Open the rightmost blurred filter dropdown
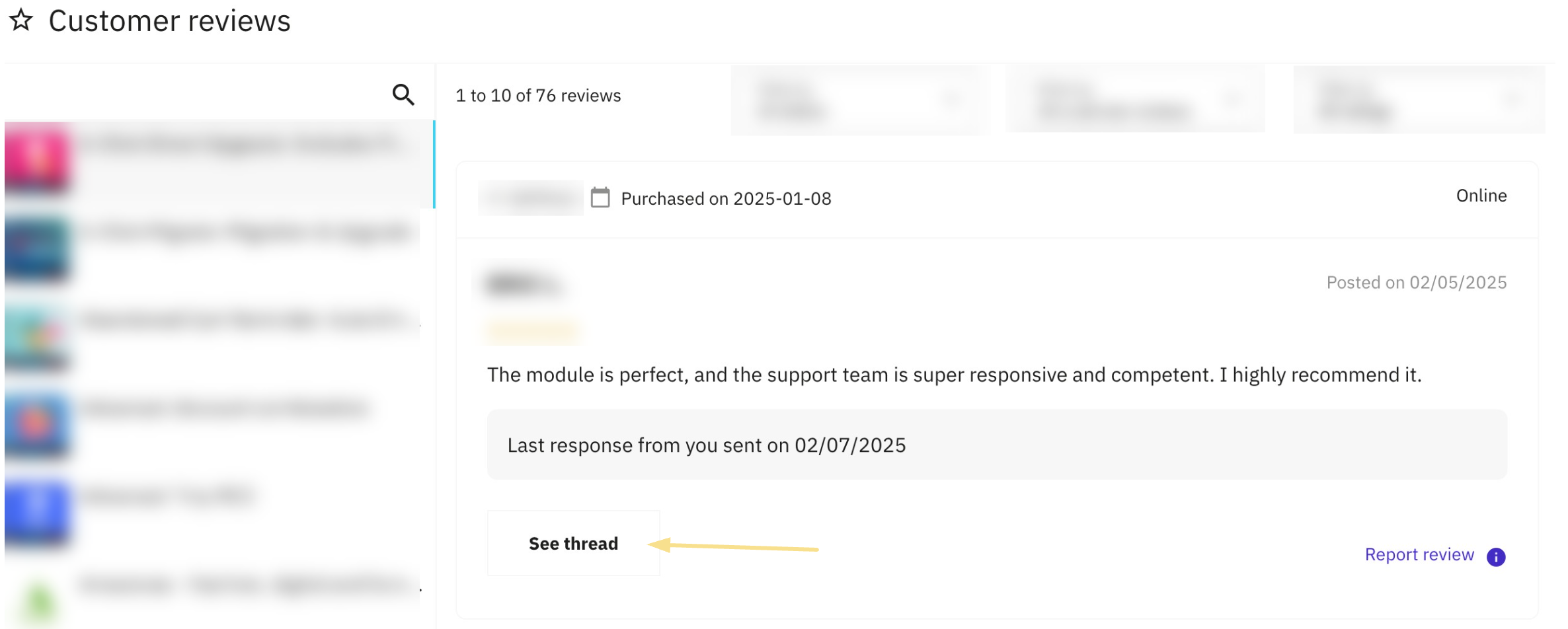This screenshot has height=629, width=1568. pos(1419,100)
